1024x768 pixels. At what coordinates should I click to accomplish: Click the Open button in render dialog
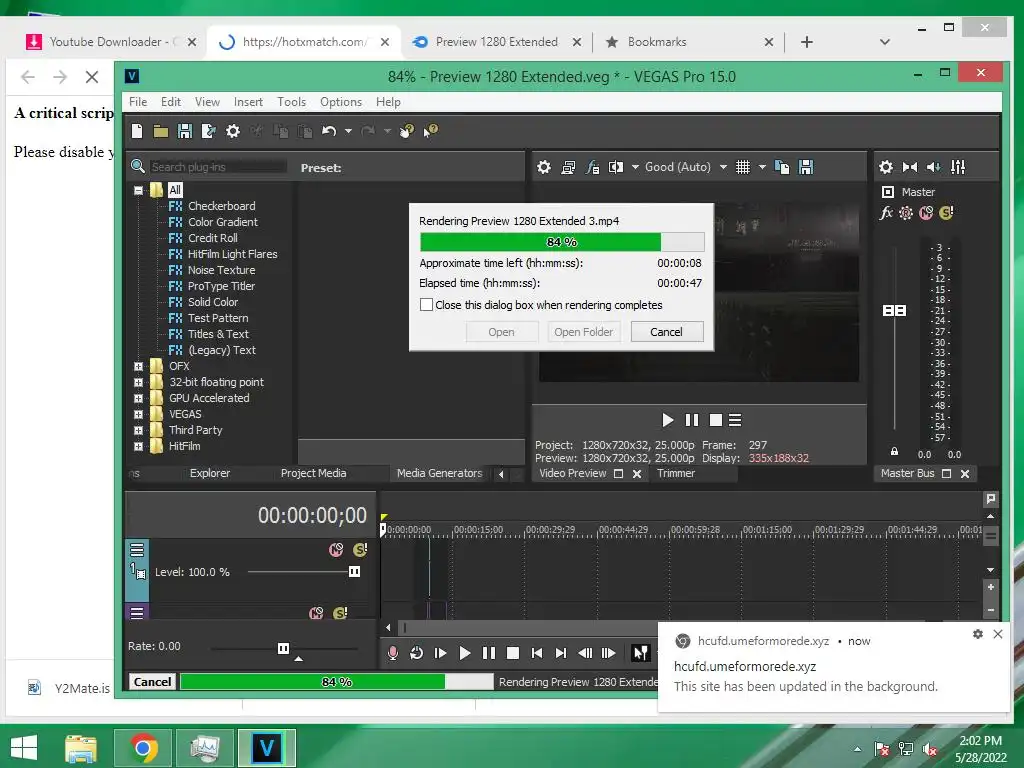502,332
